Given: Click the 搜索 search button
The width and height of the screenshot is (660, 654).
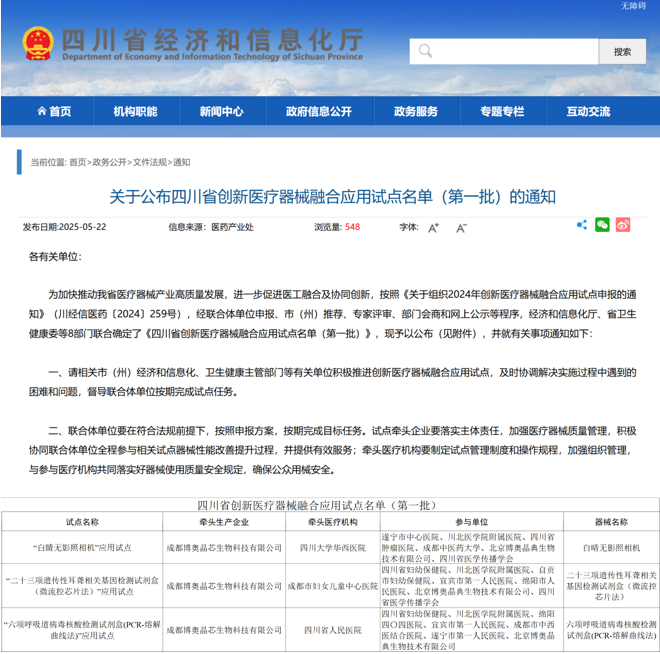Looking at the screenshot, I should [623, 51].
